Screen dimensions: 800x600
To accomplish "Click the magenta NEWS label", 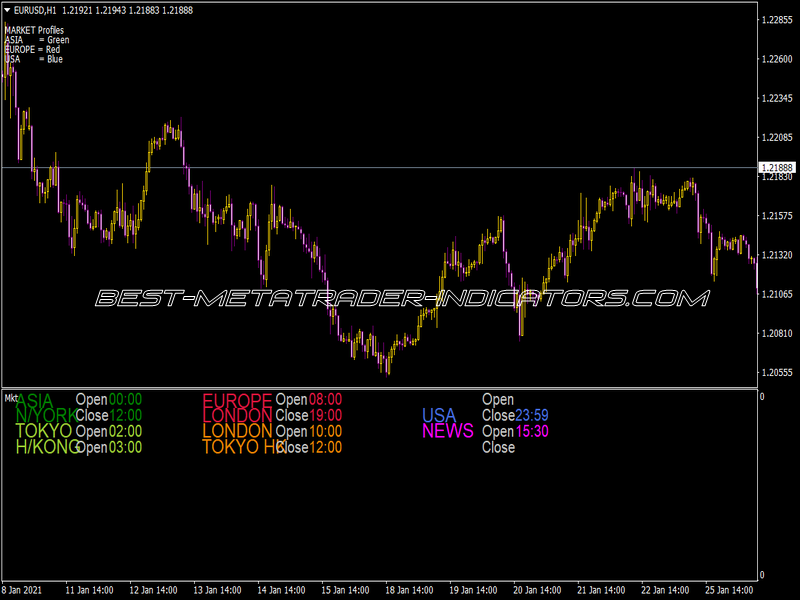I will click(448, 431).
